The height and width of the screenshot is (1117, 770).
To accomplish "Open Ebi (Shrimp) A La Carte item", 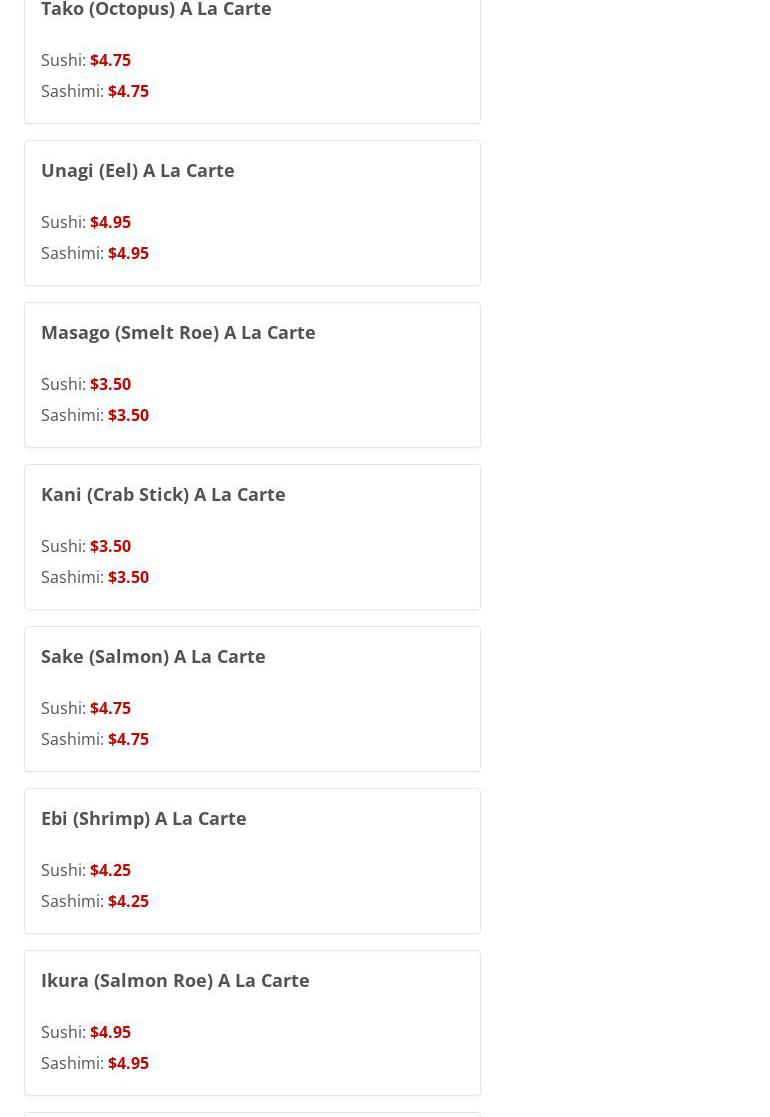I will [144, 818].
